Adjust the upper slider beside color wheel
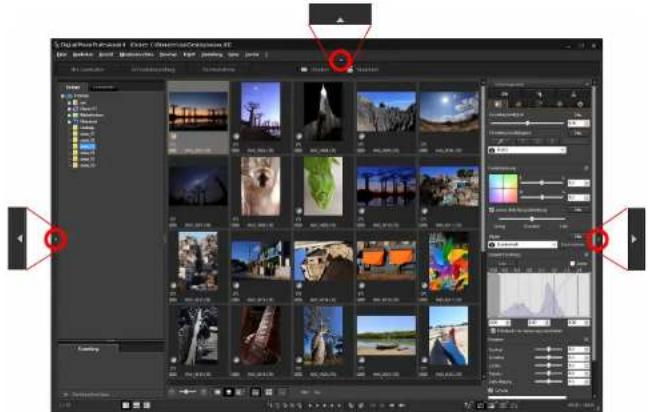The height and width of the screenshot is (412, 648). click(x=542, y=182)
